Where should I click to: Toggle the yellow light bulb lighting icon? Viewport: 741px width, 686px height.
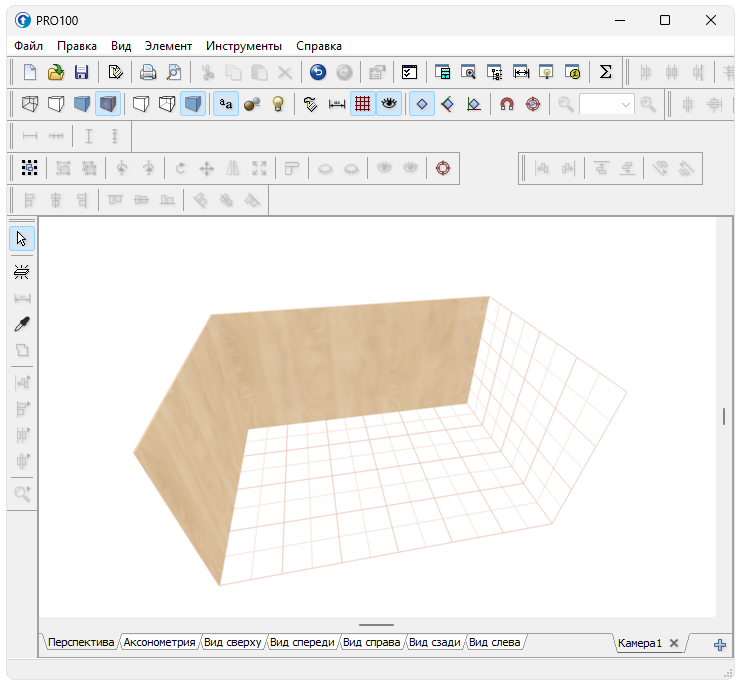pos(278,104)
